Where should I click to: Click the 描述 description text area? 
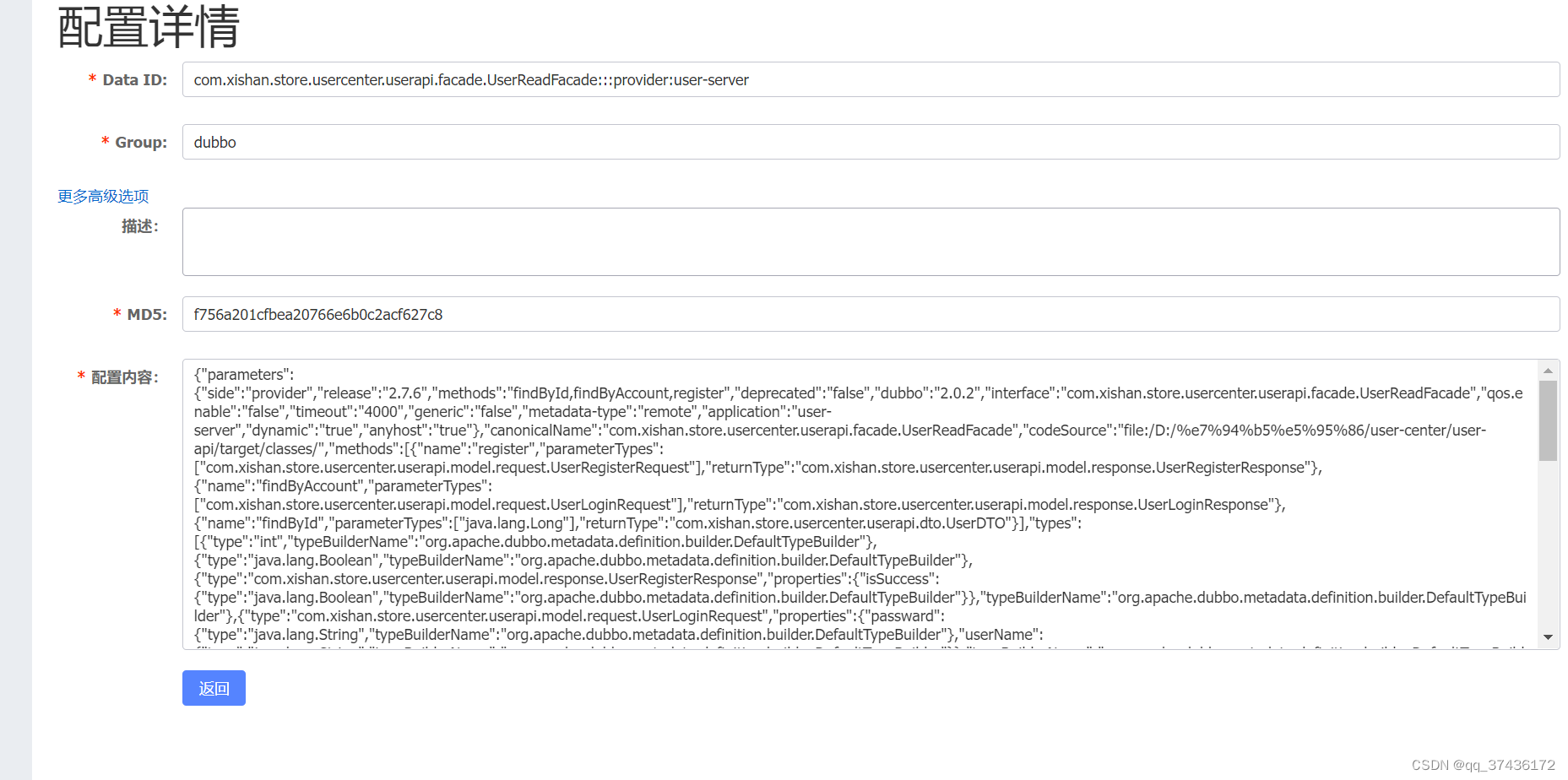871,241
